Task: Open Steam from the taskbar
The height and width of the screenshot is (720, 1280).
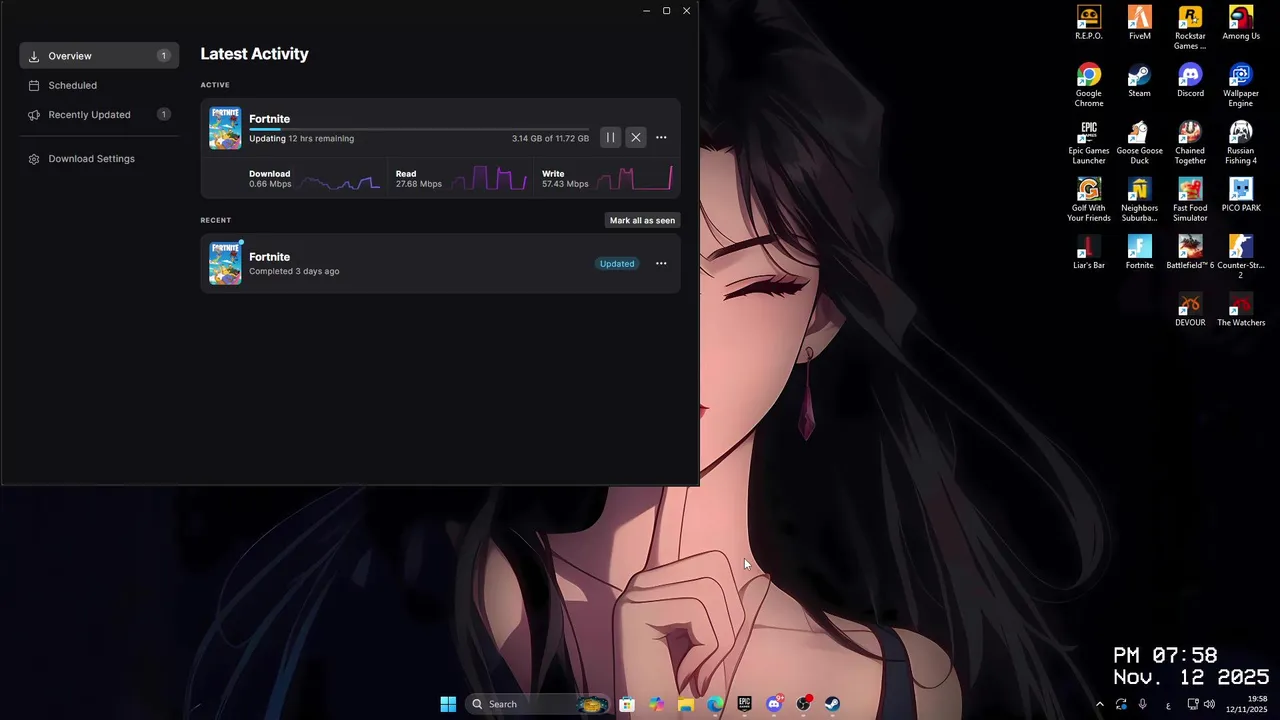Action: [x=832, y=704]
